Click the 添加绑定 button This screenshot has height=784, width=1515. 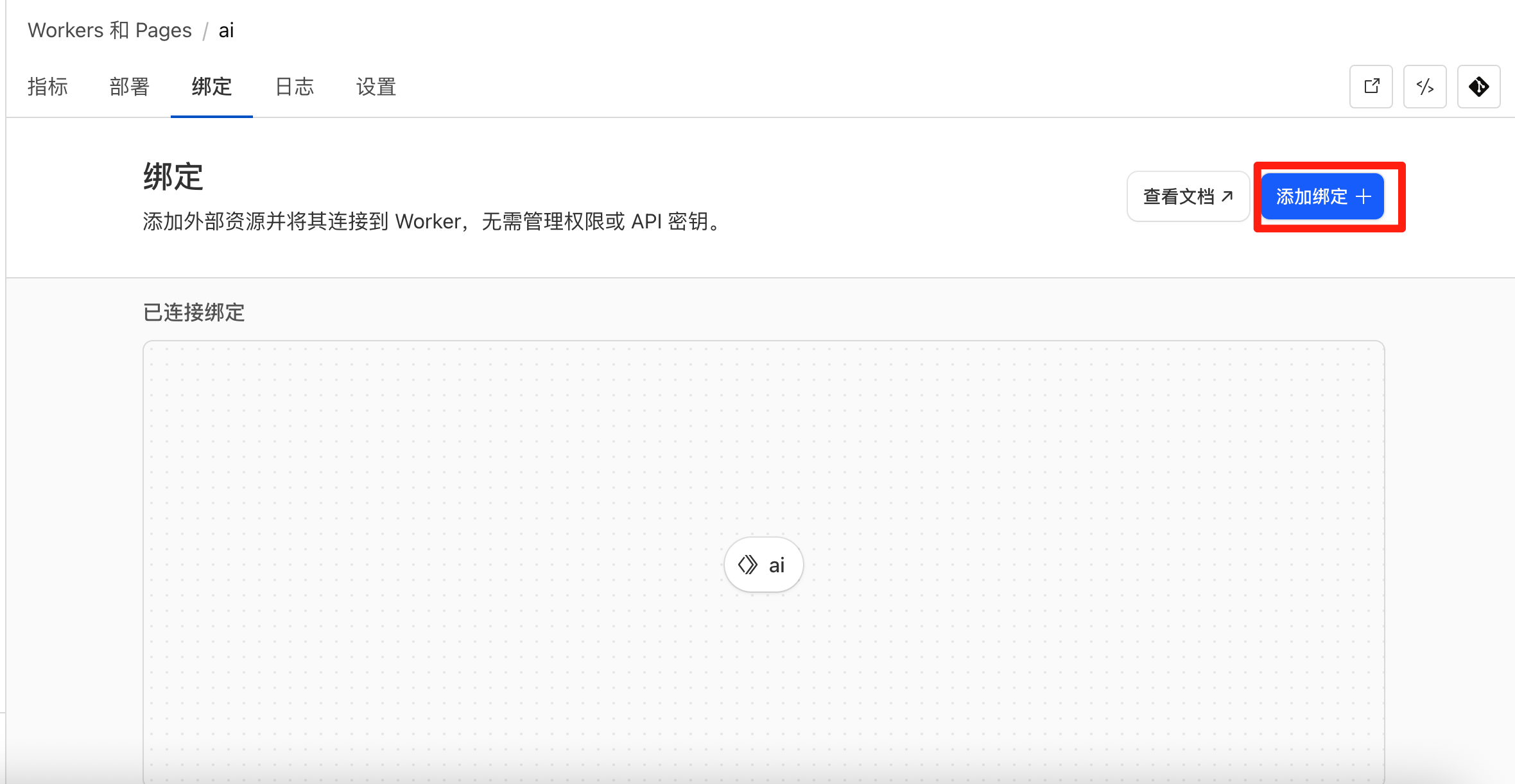click(x=1322, y=196)
